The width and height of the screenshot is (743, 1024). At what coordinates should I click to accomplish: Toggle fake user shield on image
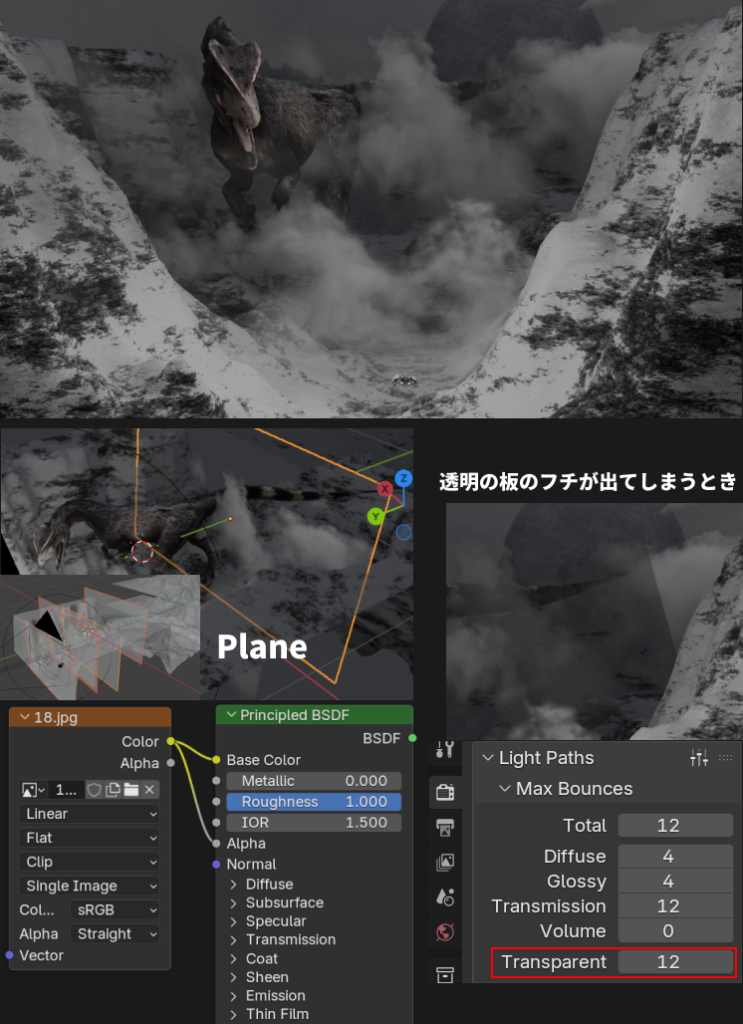point(93,790)
